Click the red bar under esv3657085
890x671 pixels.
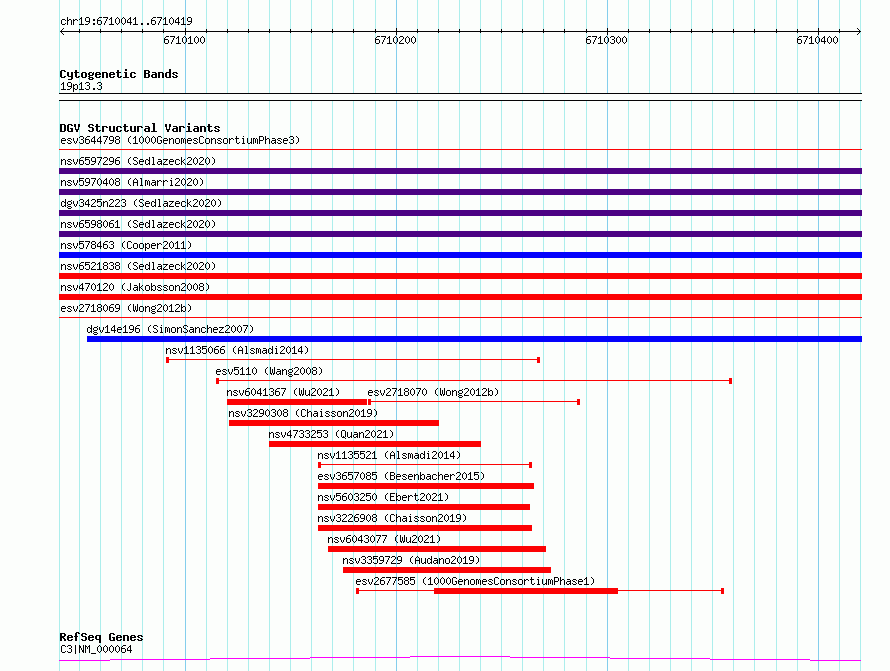pos(426,486)
